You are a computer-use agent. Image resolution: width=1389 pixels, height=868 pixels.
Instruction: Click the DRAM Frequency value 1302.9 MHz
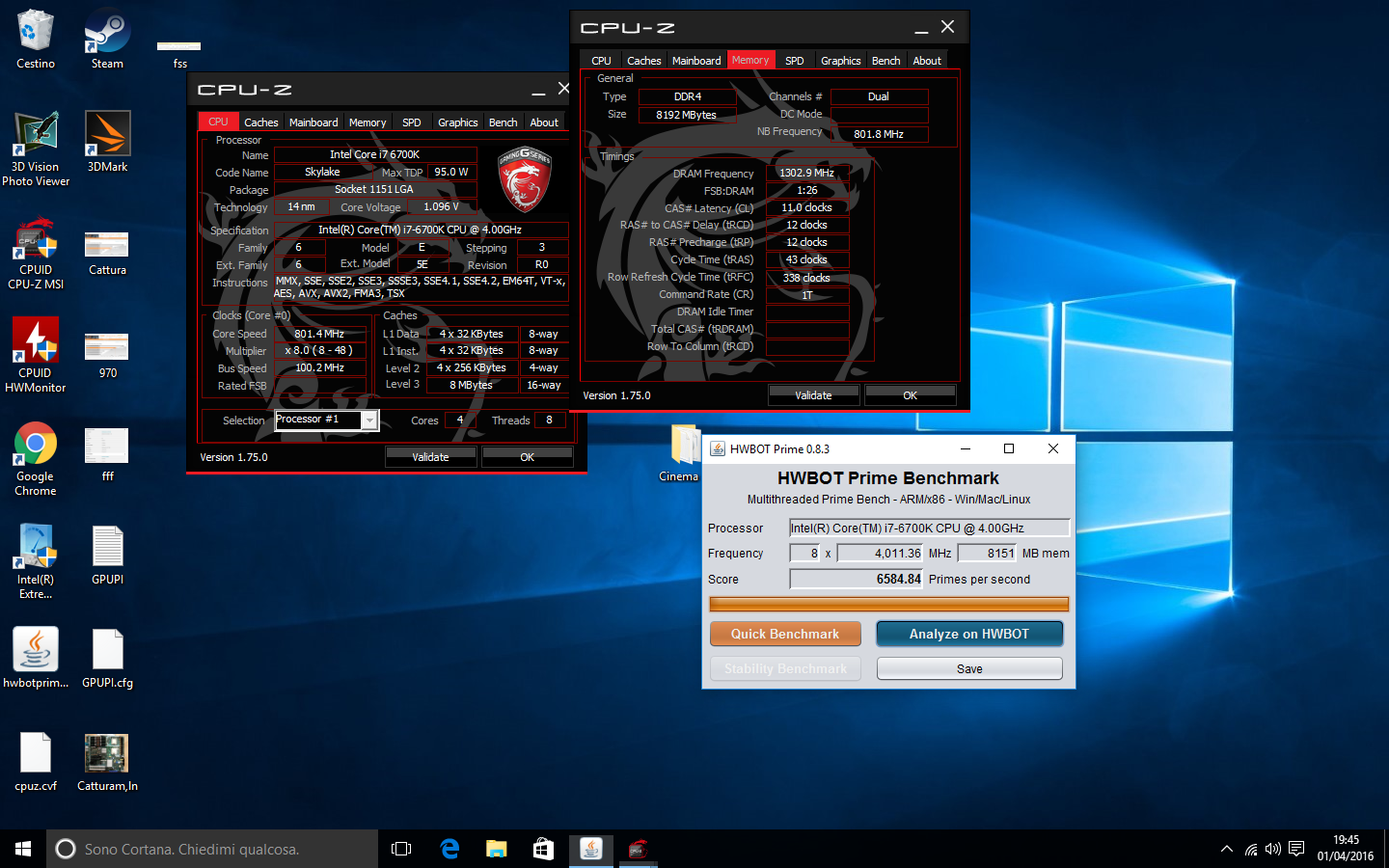[807, 174]
